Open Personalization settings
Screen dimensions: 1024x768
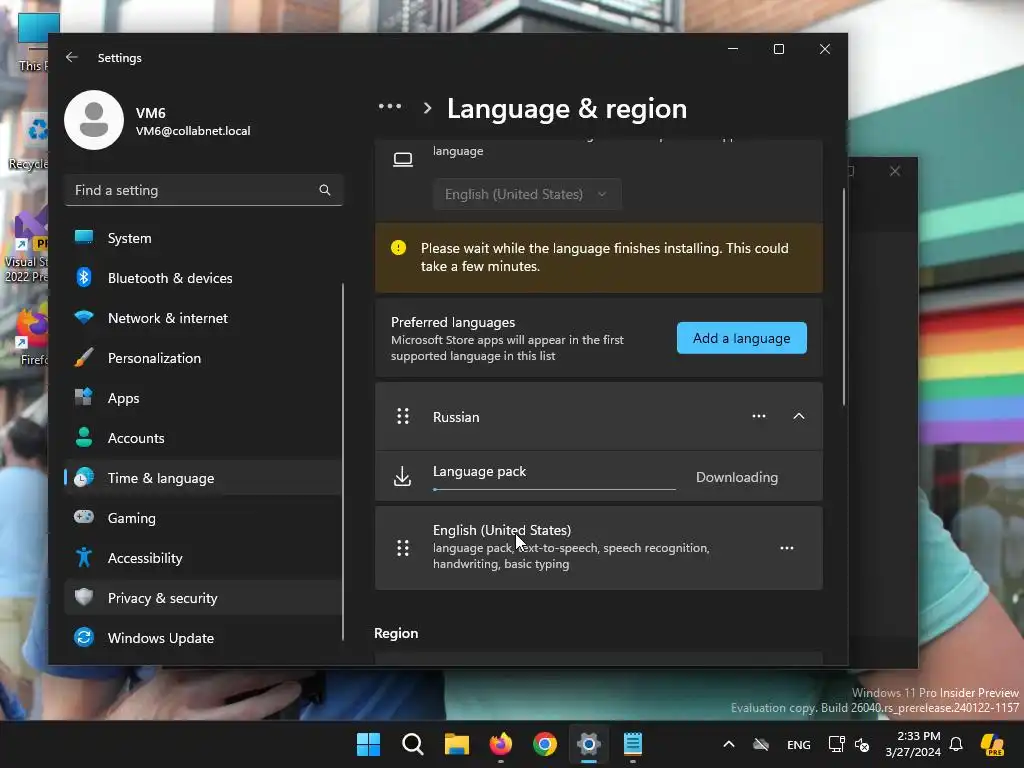click(203, 358)
